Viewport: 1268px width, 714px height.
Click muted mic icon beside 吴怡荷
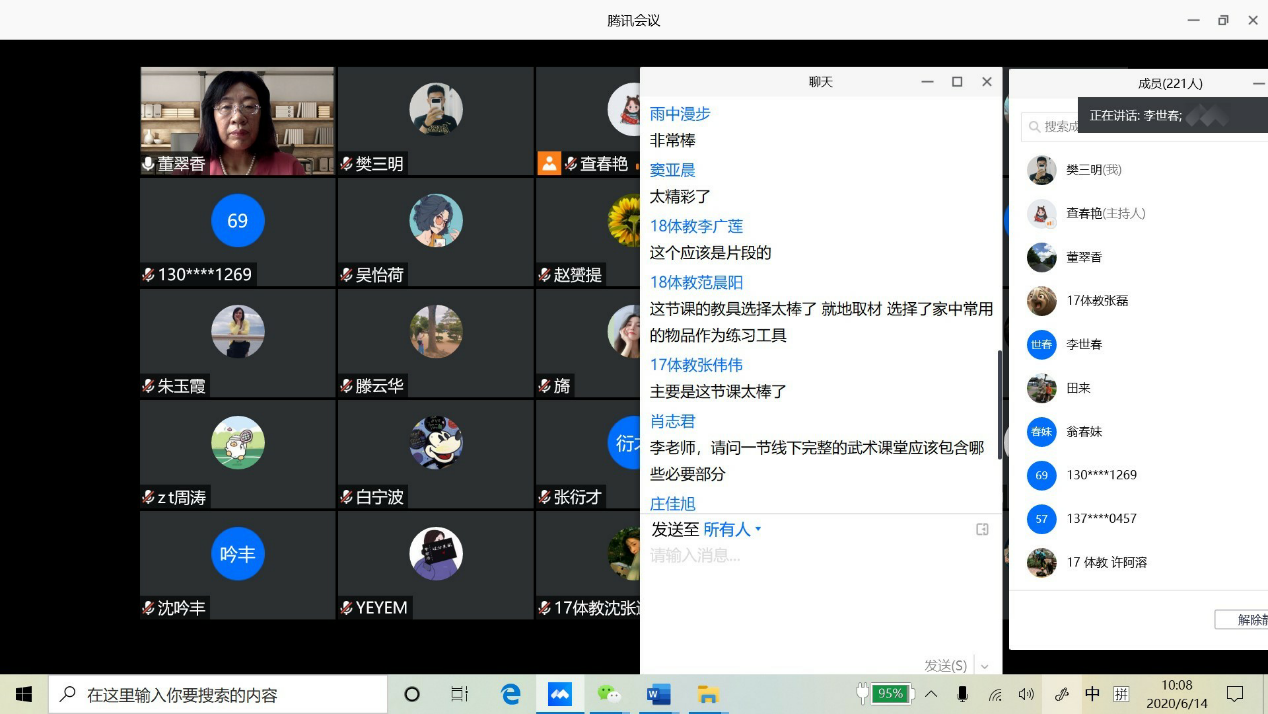pyautogui.click(x=347, y=275)
